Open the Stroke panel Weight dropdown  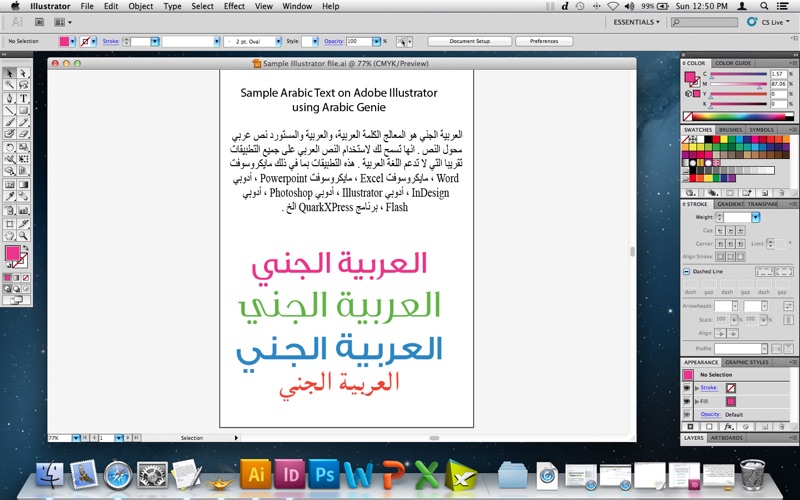click(x=756, y=217)
